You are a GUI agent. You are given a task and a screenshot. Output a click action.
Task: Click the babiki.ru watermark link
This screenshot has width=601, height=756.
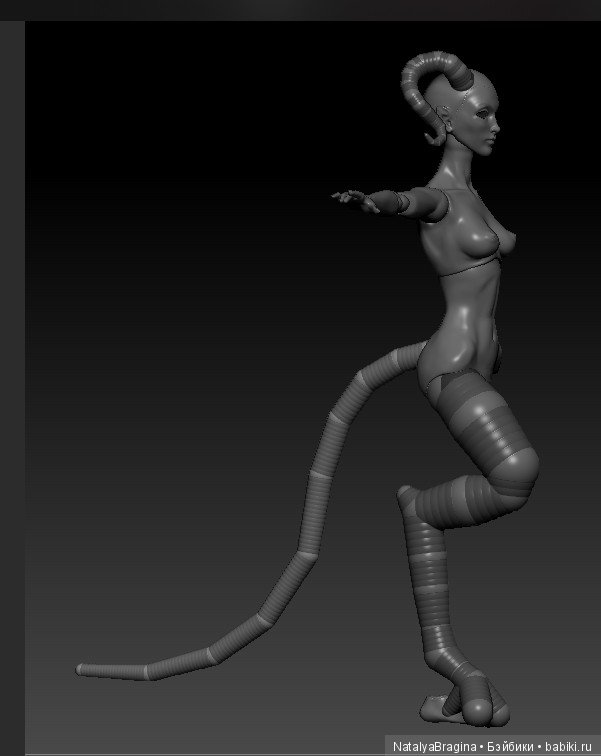tap(570, 747)
